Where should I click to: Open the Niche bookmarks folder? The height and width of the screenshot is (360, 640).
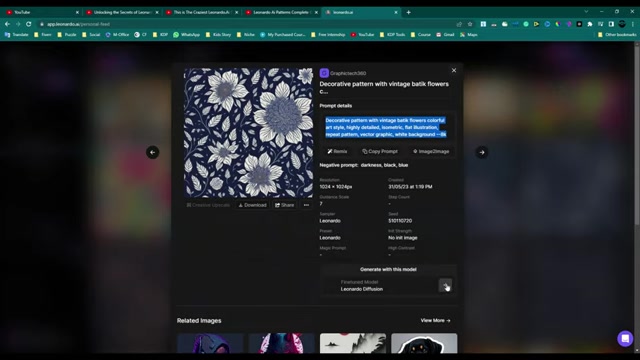point(245,35)
